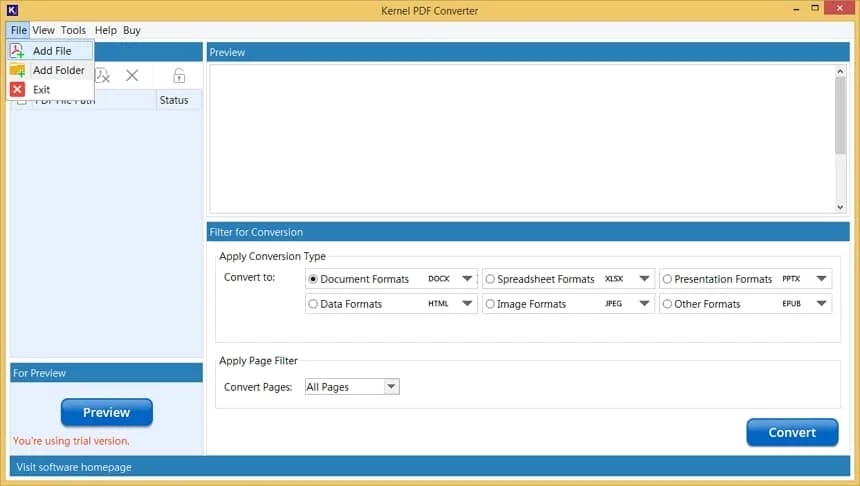Expand the EPUB other format dropdown arrow
Viewport: 860px width, 486px height.
pos(821,303)
